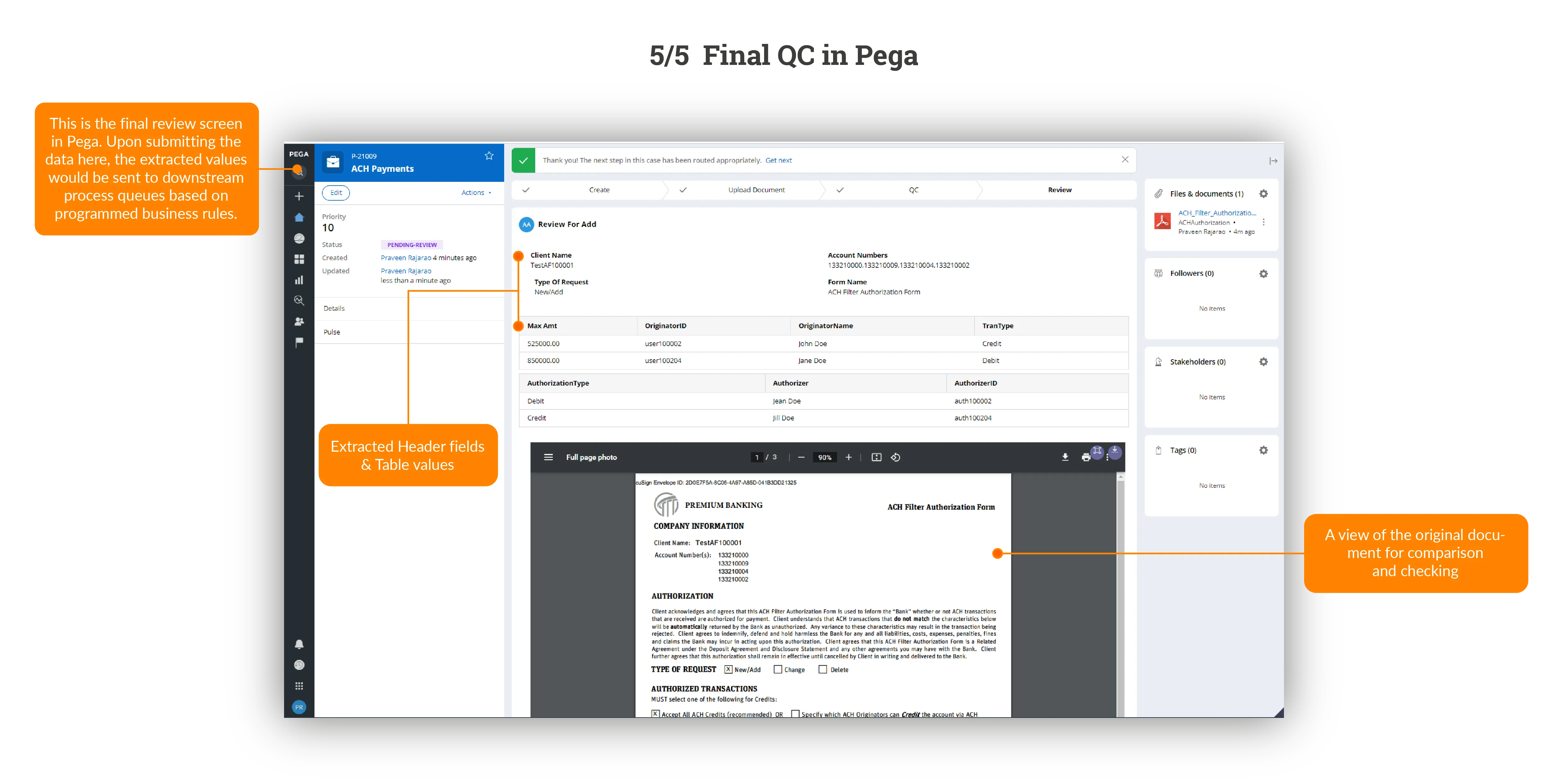Click the Create new plus icon in sidebar
Screen dimensions: 1568x784
point(299,196)
